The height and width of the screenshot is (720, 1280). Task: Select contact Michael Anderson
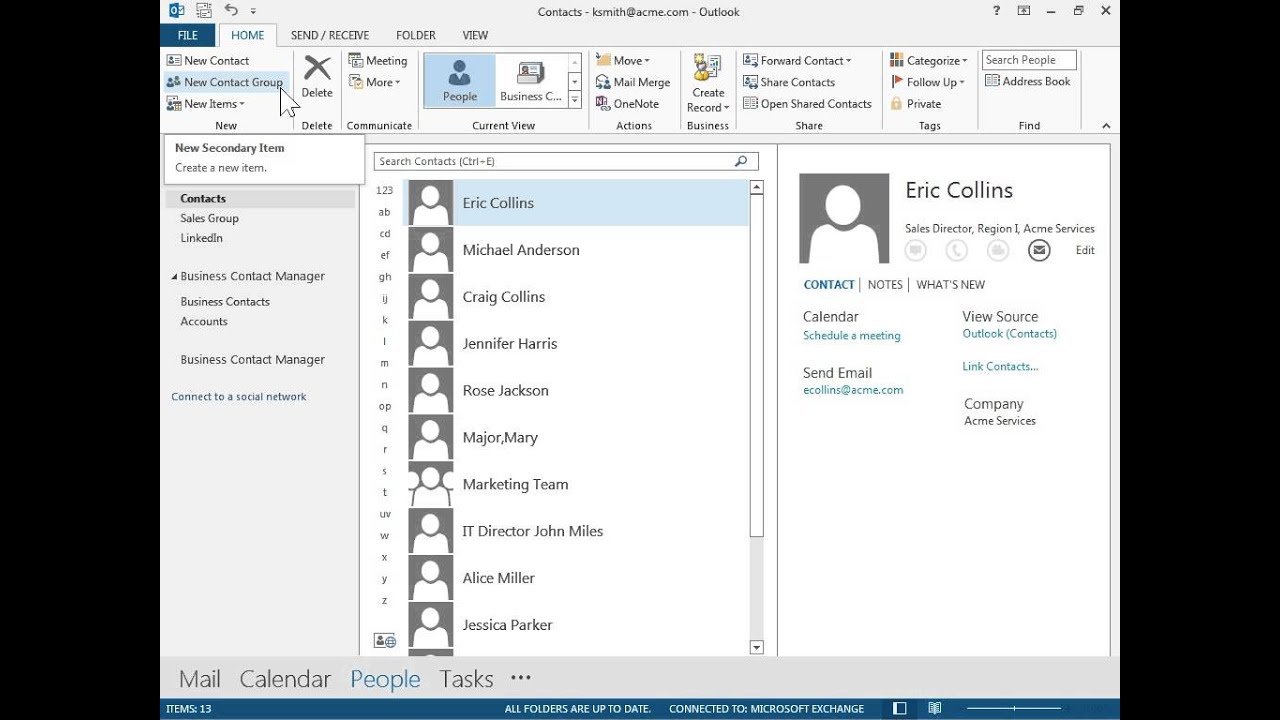pos(577,250)
